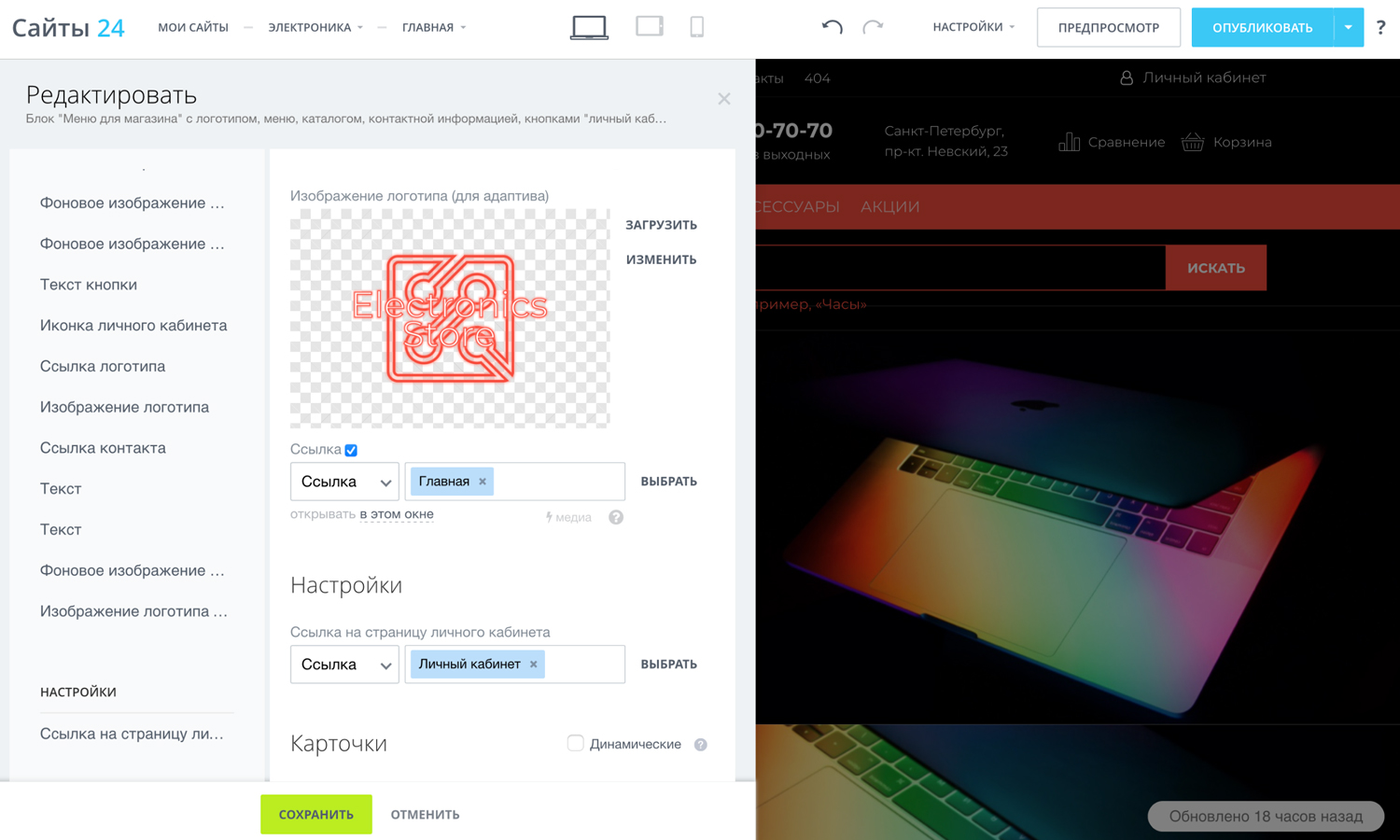Click the undo arrow icon
Screen dimensions: 1400x840
(832, 27)
